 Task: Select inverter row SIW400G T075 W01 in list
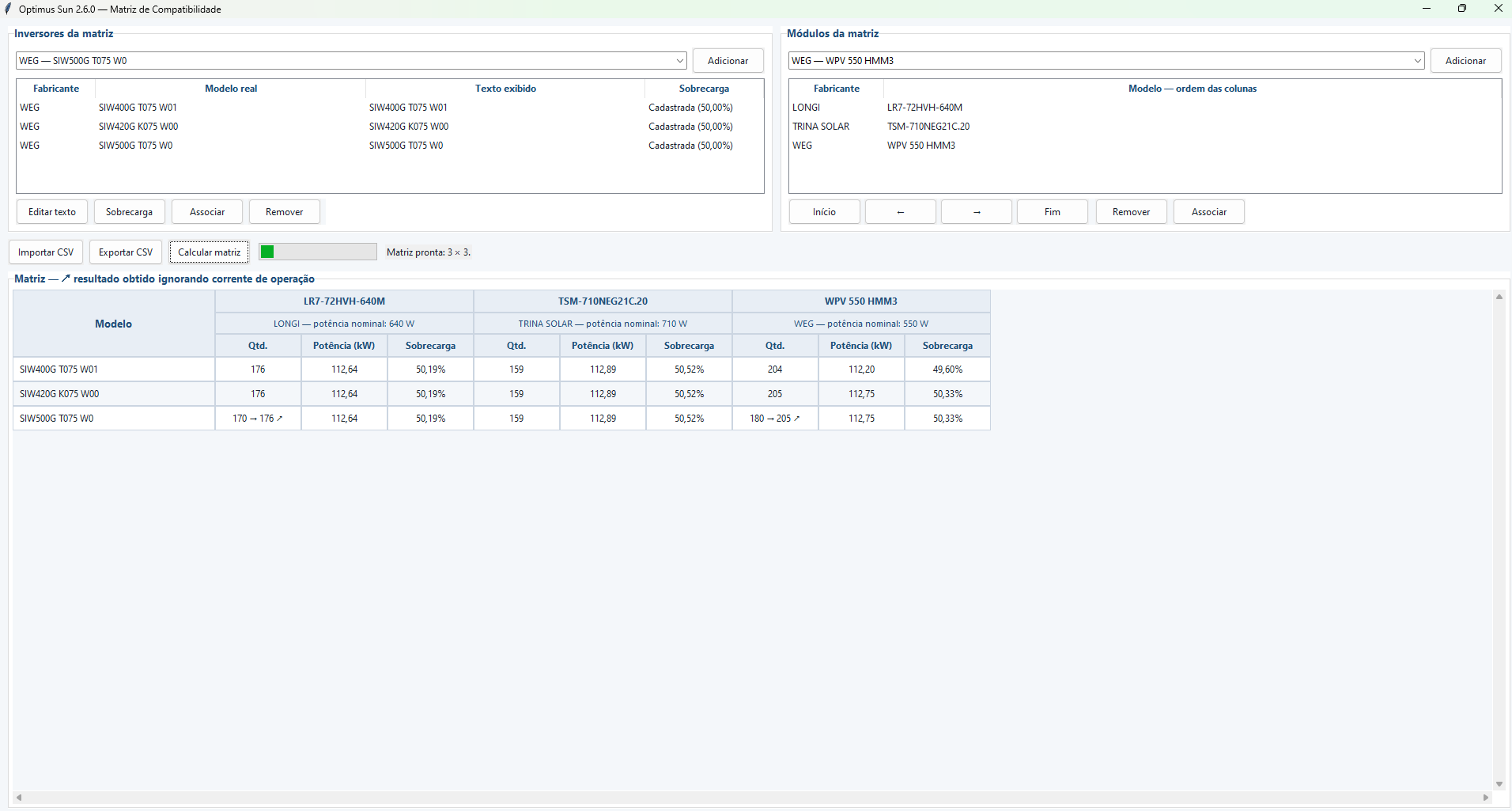click(x=390, y=108)
